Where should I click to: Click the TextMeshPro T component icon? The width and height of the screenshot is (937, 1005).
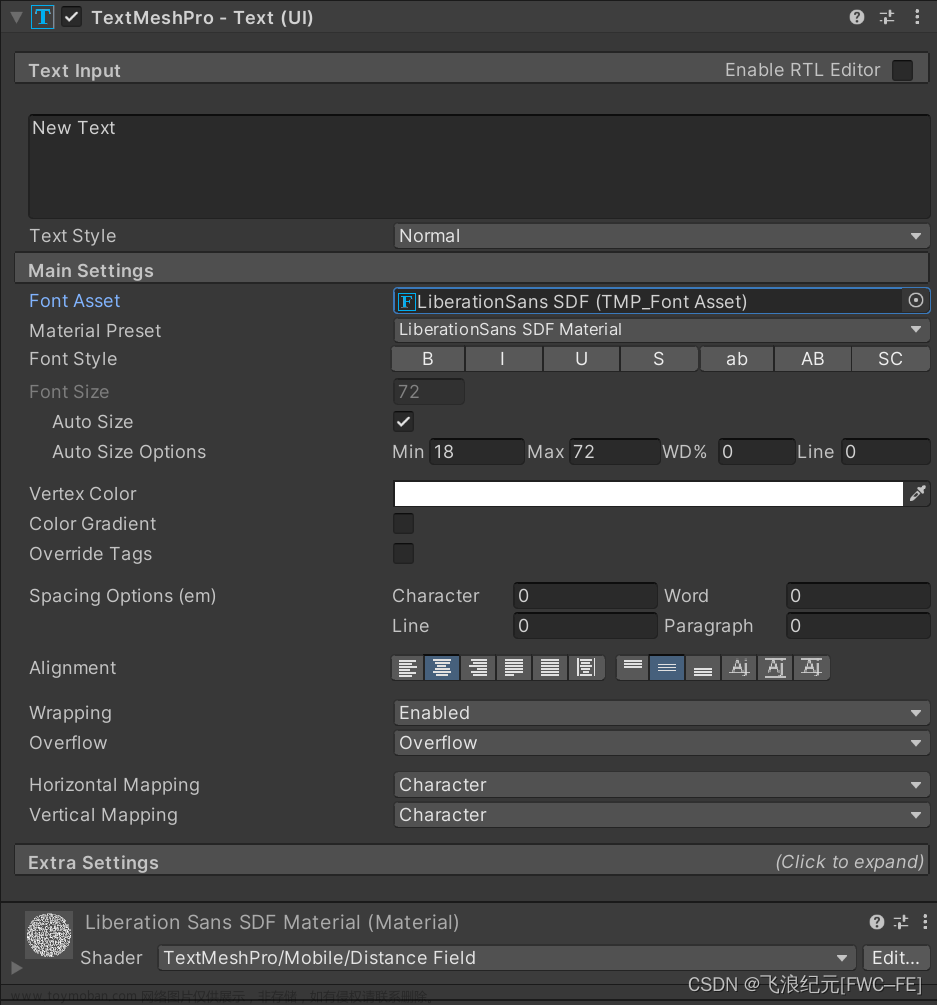tap(42, 17)
